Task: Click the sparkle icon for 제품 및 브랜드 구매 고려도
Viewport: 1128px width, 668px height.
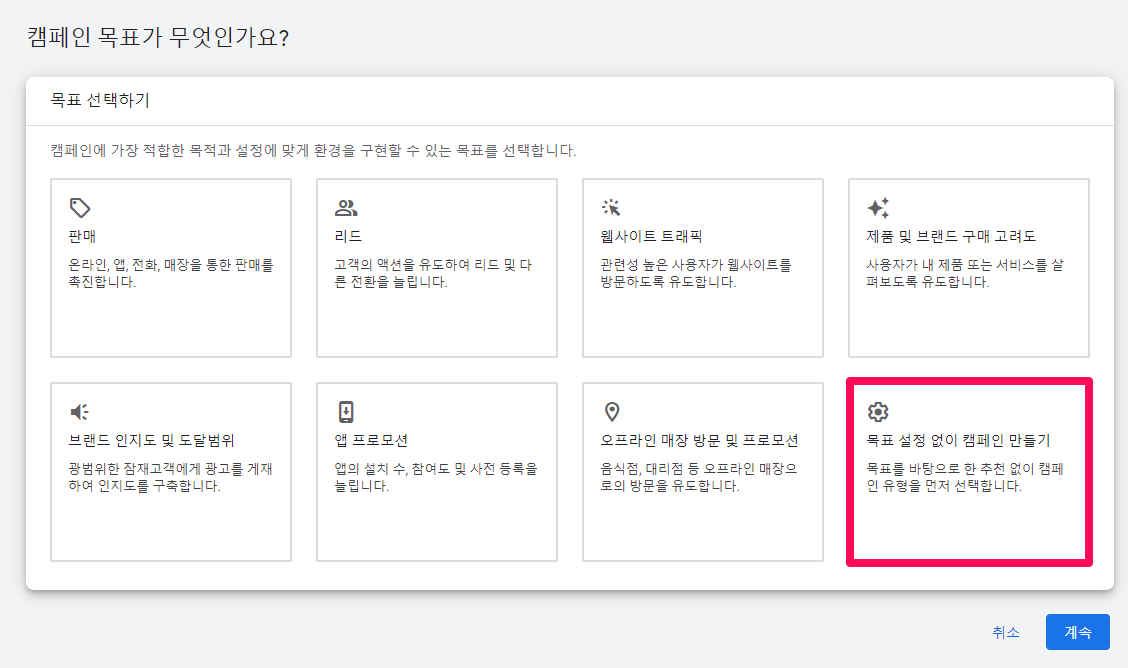Action: (878, 208)
